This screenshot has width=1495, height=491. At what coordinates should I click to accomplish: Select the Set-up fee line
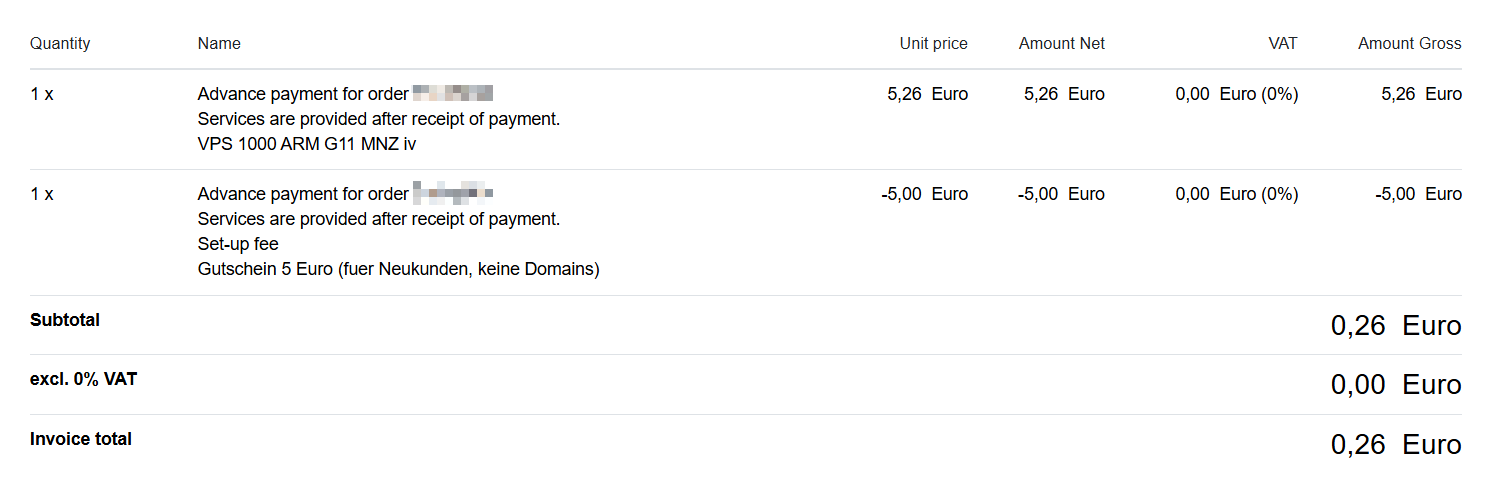pyautogui.click(x=238, y=244)
